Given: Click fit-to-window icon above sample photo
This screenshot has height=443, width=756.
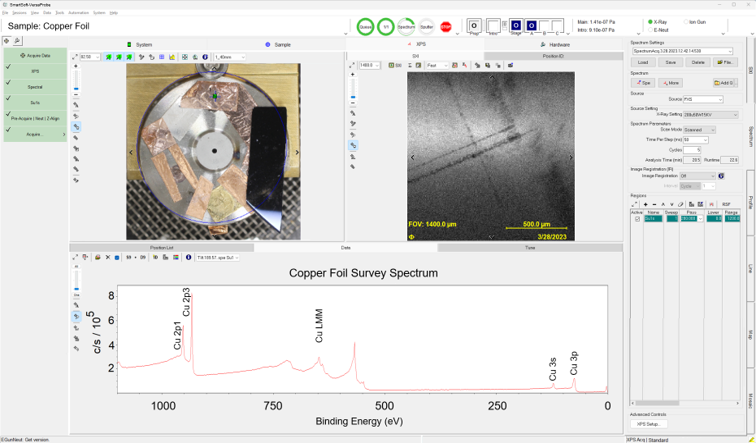Looking at the screenshot, I should tap(75, 57).
